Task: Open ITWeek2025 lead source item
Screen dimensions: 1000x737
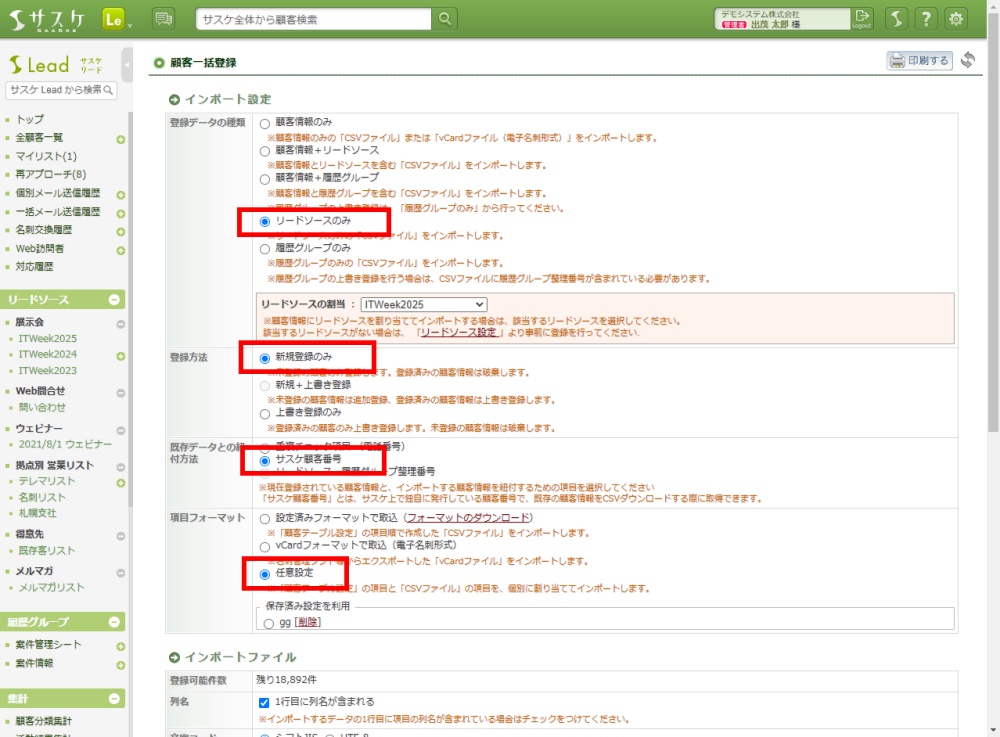Action: pos(48,339)
